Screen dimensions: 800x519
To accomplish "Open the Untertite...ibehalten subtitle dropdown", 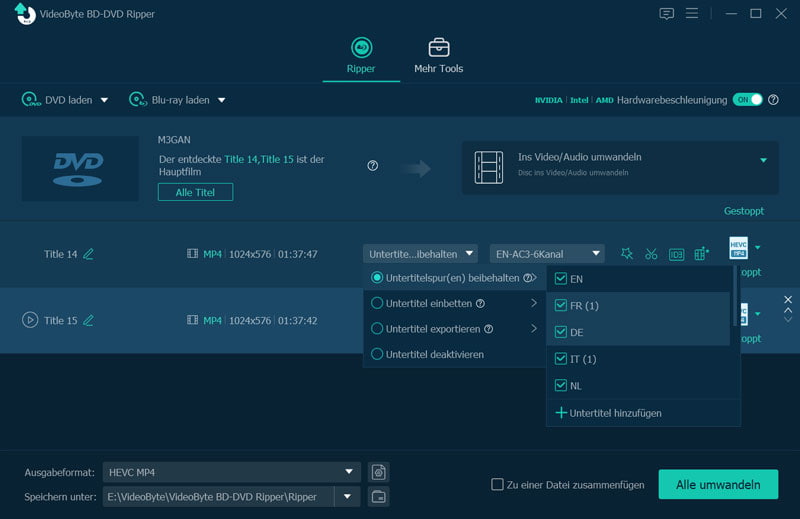I will (420, 254).
